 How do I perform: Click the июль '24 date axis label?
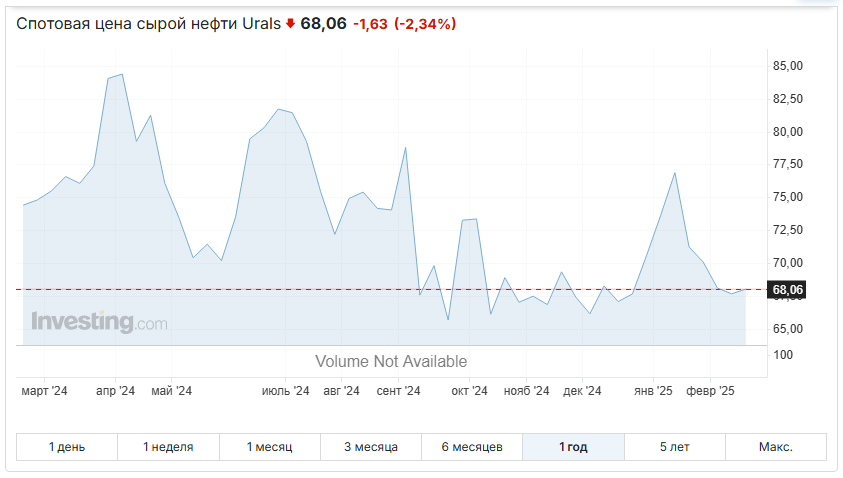tap(285, 391)
